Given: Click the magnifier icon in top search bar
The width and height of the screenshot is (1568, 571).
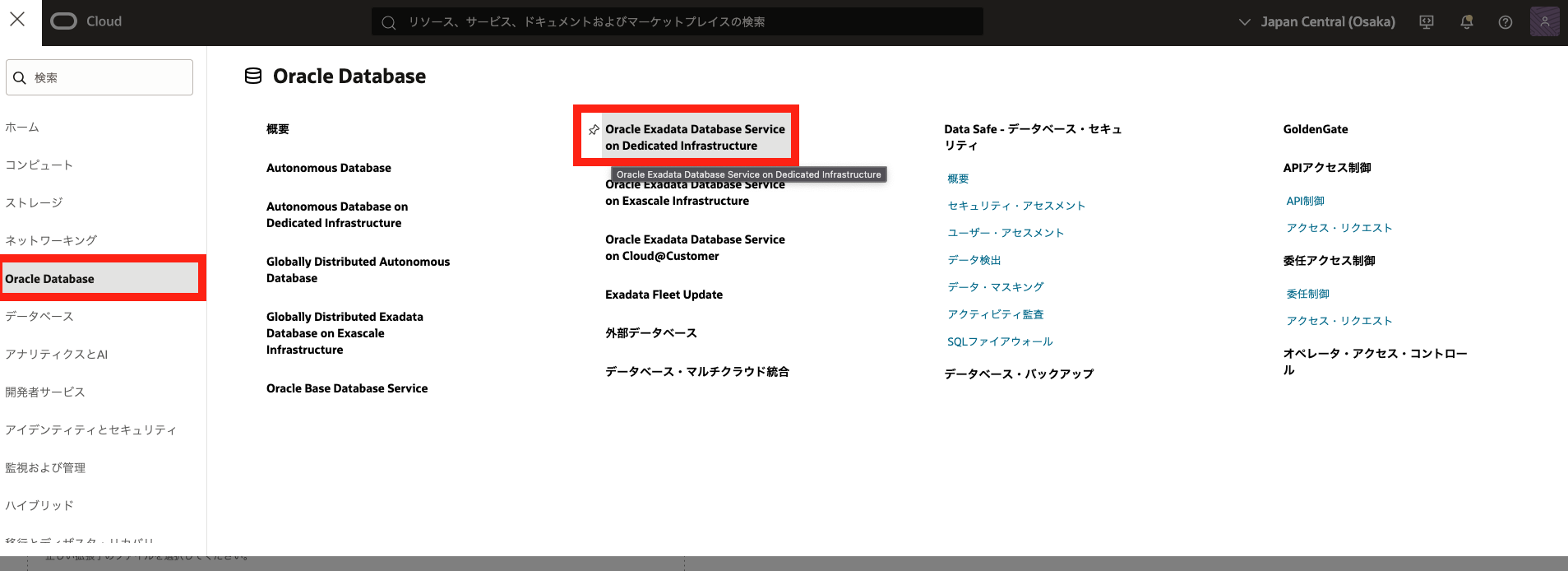Looking at the screenshot, I should tap(389, 22).
